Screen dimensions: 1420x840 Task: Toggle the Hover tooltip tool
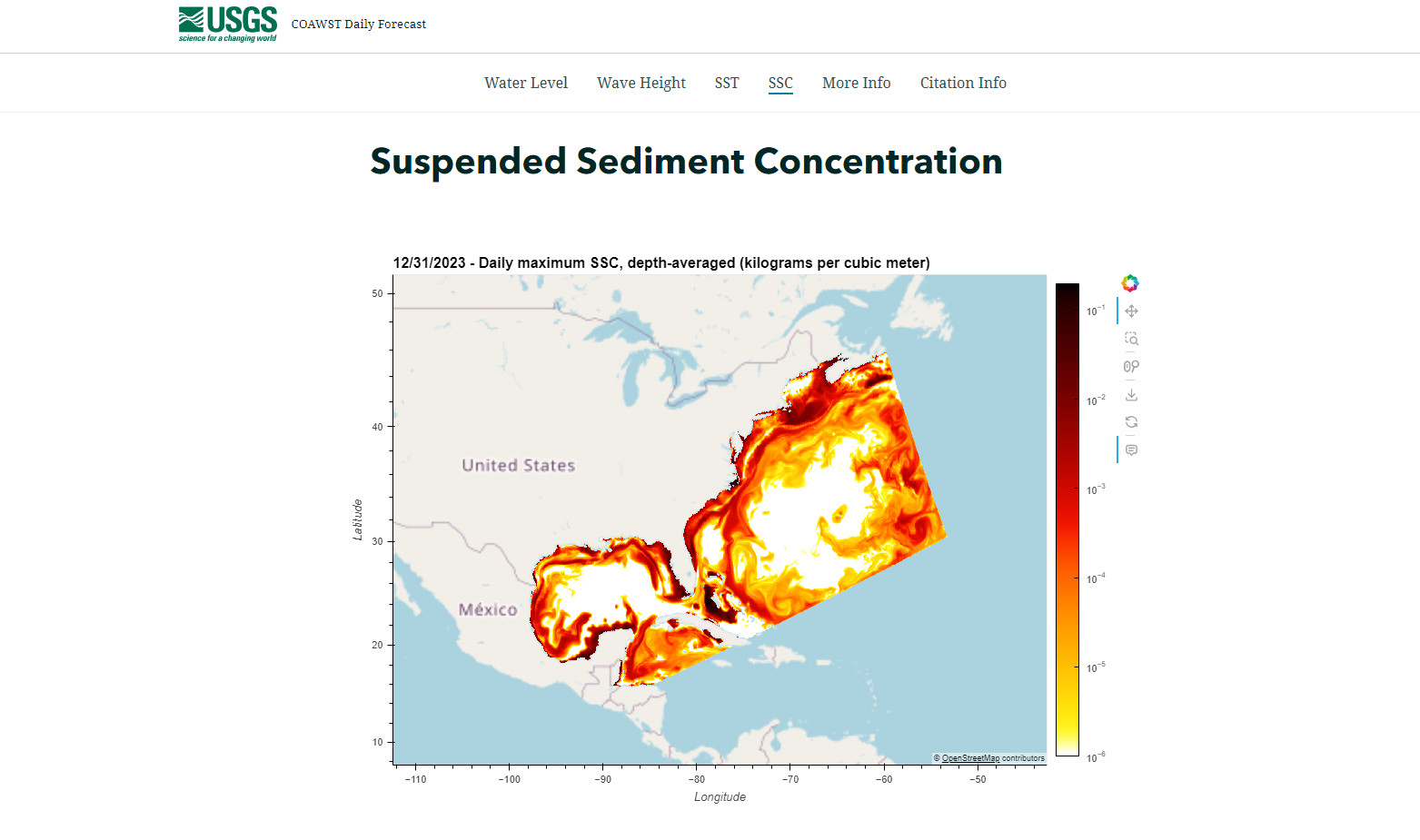pyautogui.click(x=1131, y=450)
